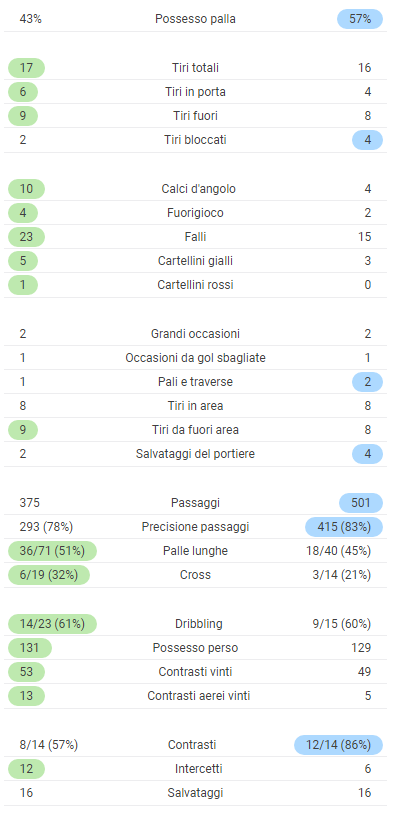Image resolution: width=395 pixels, height=823 pixels.
Task: Click the blue 4 next to Tiri bloccati
Action: point(367,140)
